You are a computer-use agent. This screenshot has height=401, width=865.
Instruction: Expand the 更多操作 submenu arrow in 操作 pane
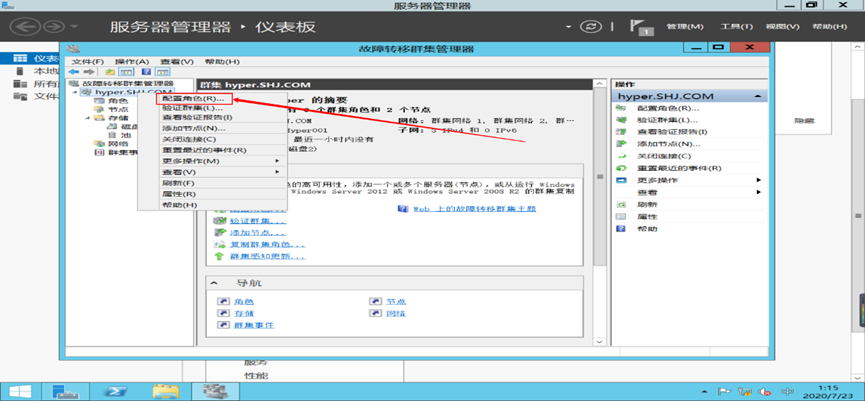(x=759, y=180)
